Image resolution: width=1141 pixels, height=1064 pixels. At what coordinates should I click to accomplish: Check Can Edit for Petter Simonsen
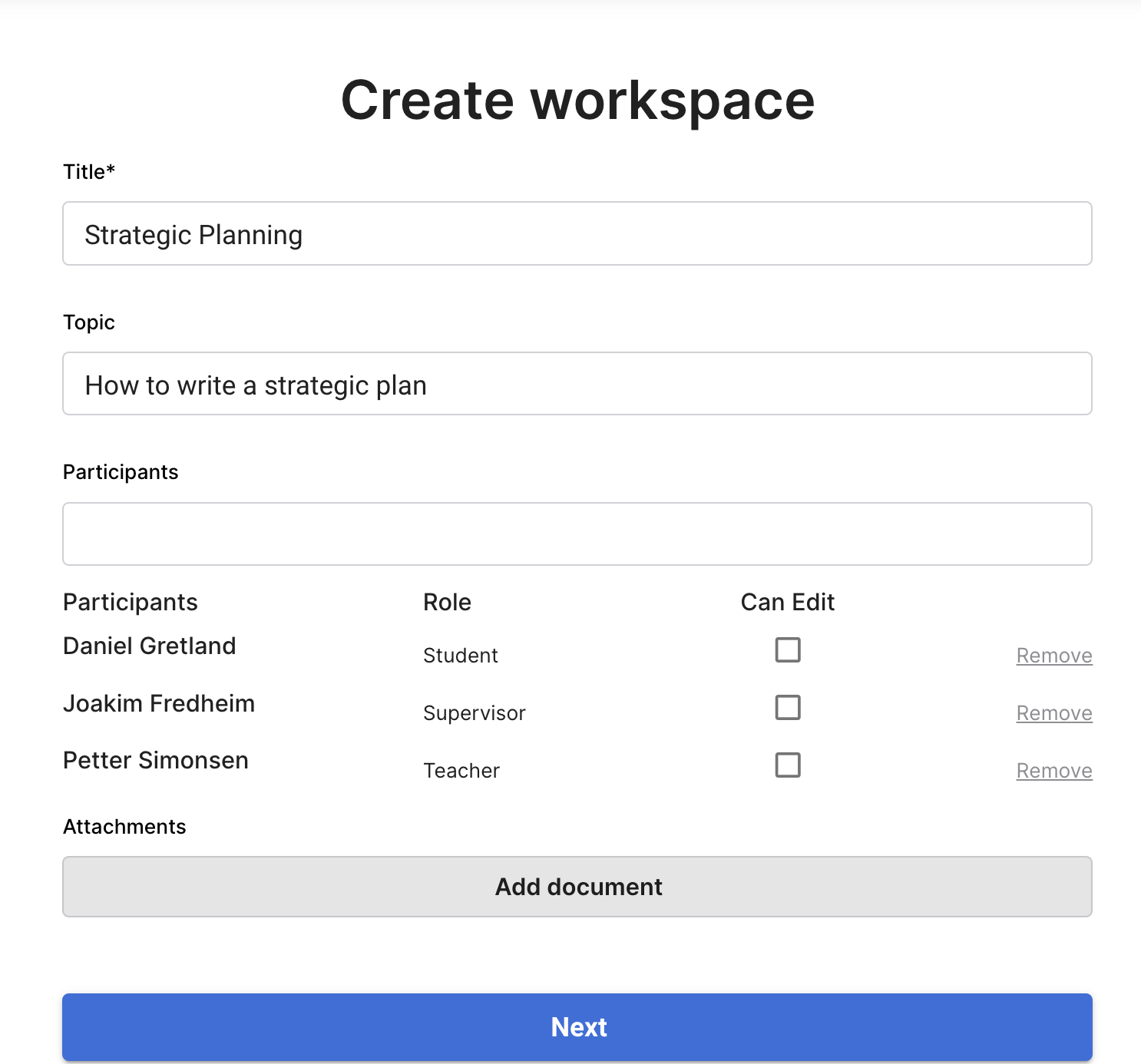(x=788, y=765)
